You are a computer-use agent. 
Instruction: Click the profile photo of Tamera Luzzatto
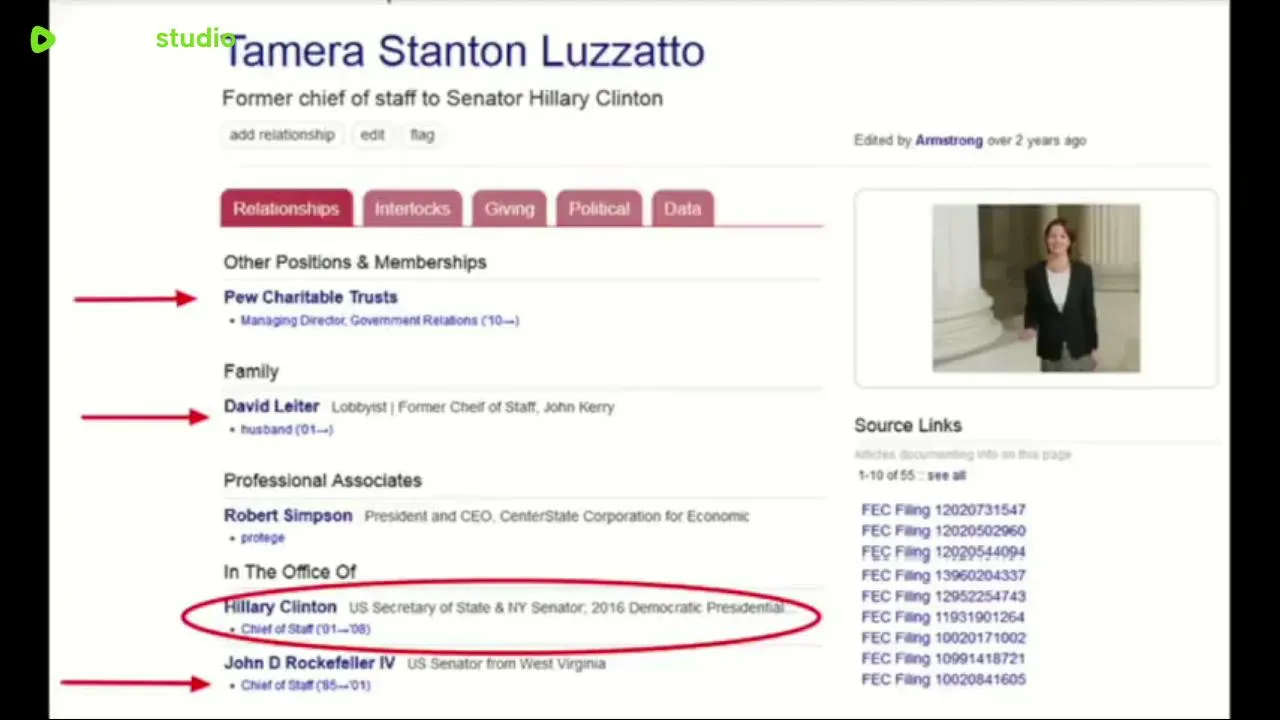click(1036, 288)
